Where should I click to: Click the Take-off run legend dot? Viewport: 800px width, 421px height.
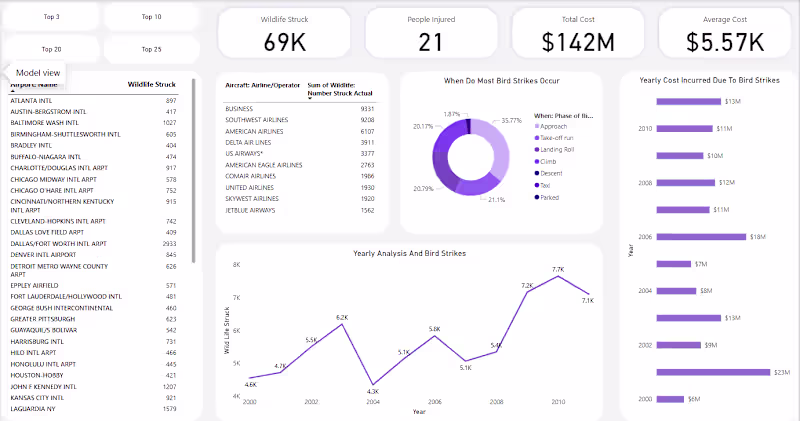click(537, 138)
